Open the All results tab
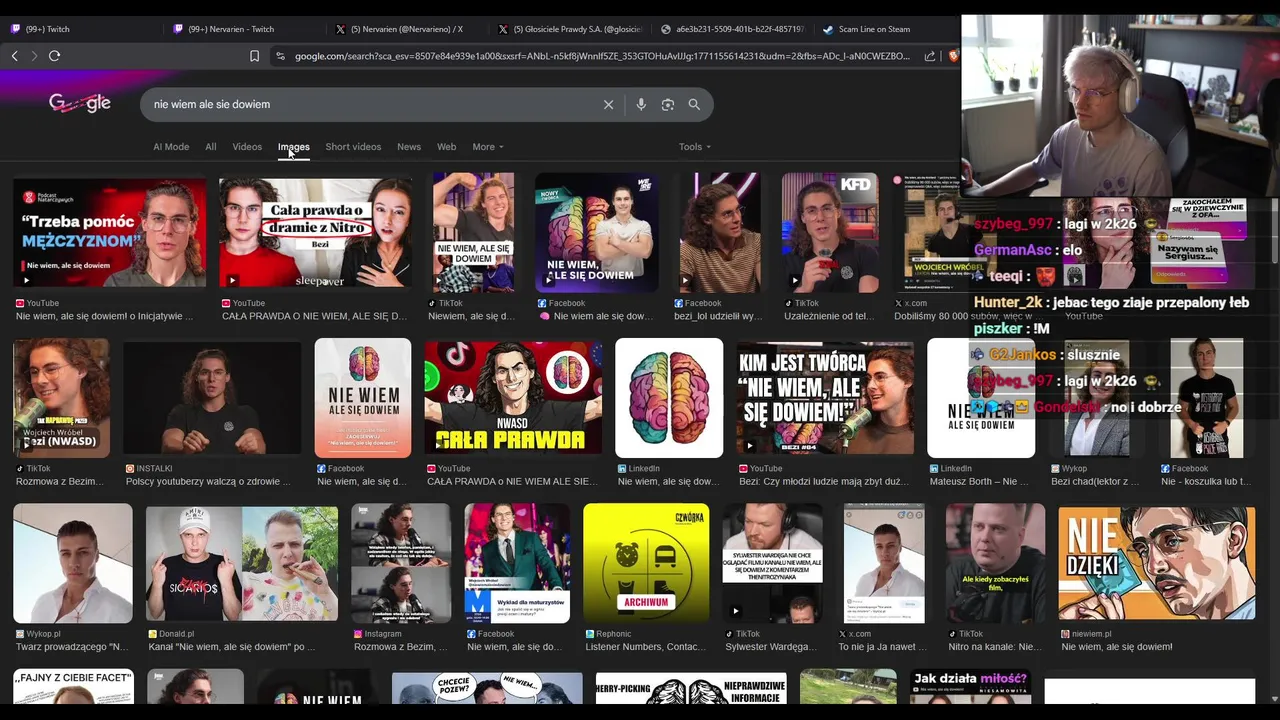Viewport: 1280px width, 720px height. 211,147
